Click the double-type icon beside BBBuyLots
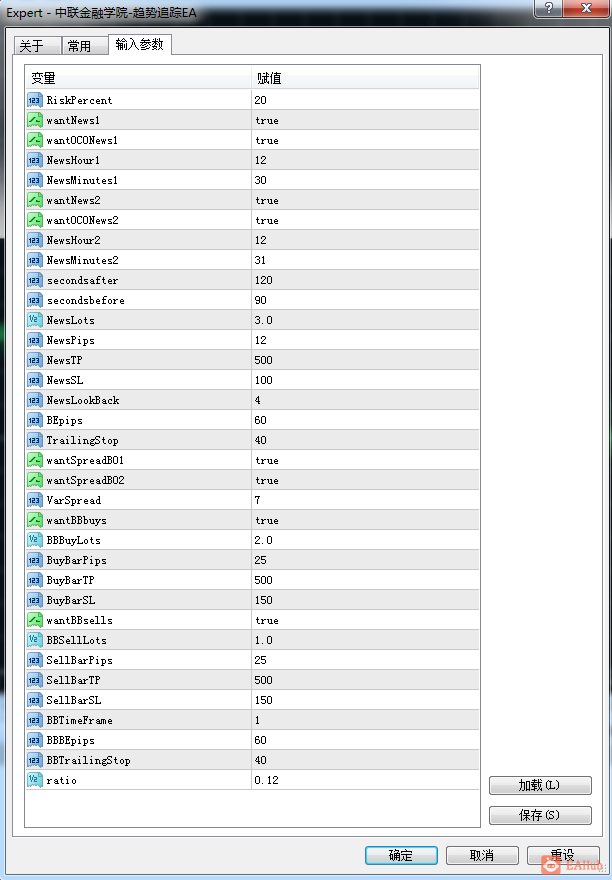The height and width of the screenshot is (880, 612). 35,540
